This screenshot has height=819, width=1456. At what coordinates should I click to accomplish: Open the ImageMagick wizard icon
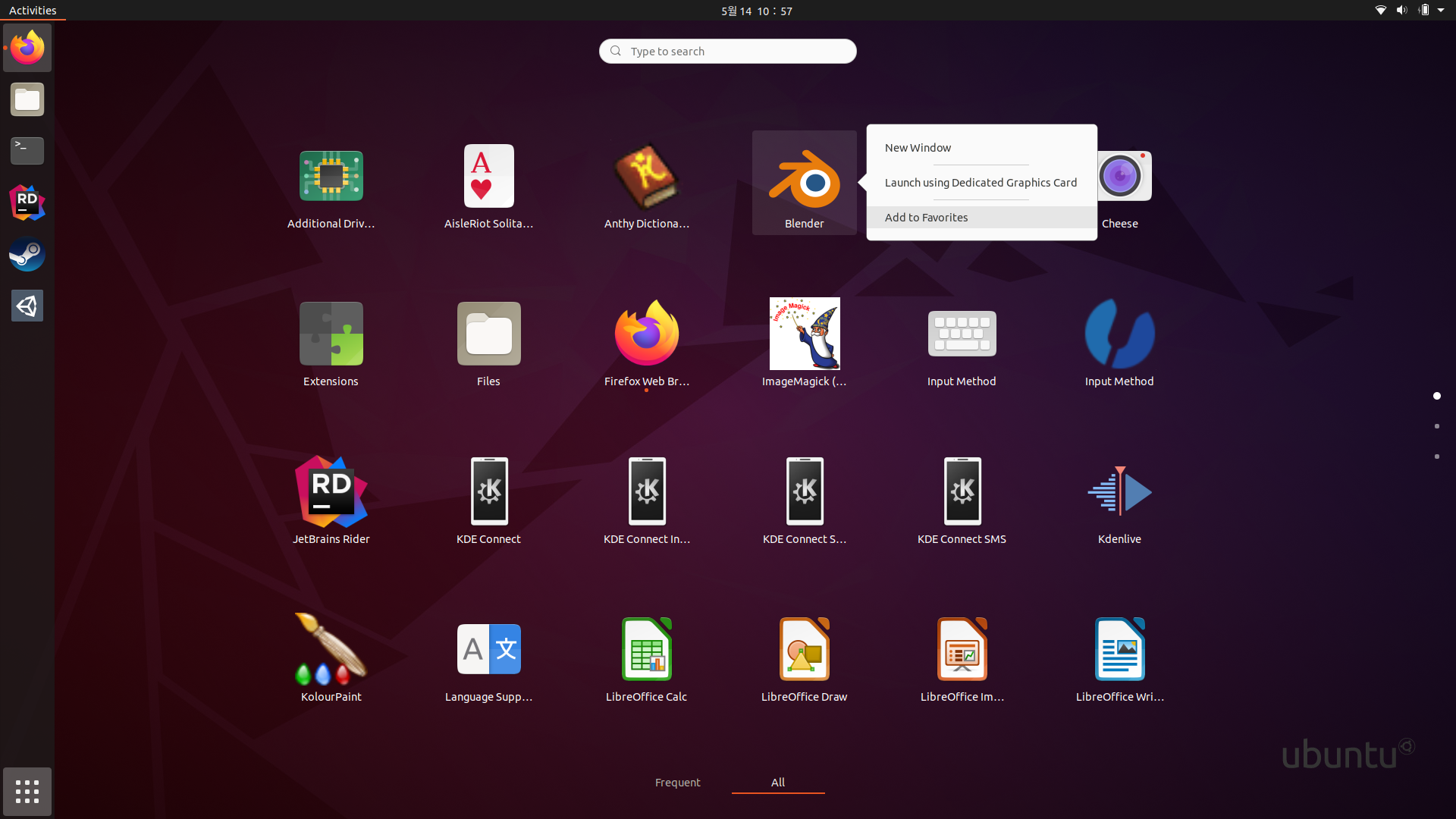click(x=804, y=334)
